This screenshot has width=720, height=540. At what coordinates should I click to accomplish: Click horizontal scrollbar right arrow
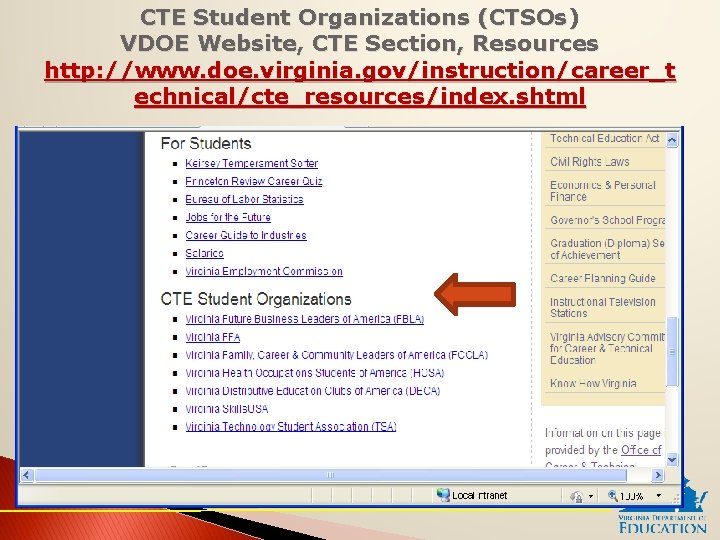click(x=658, y=475)
